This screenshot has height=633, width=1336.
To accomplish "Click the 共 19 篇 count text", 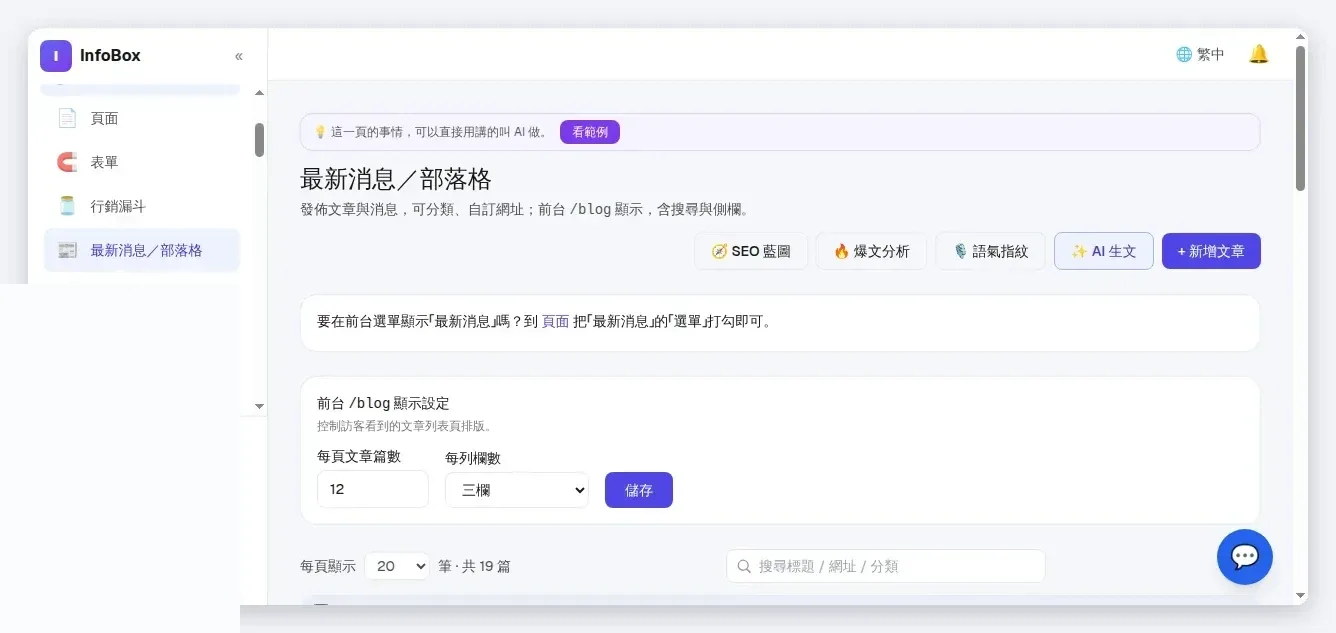I will pos(486,566).
